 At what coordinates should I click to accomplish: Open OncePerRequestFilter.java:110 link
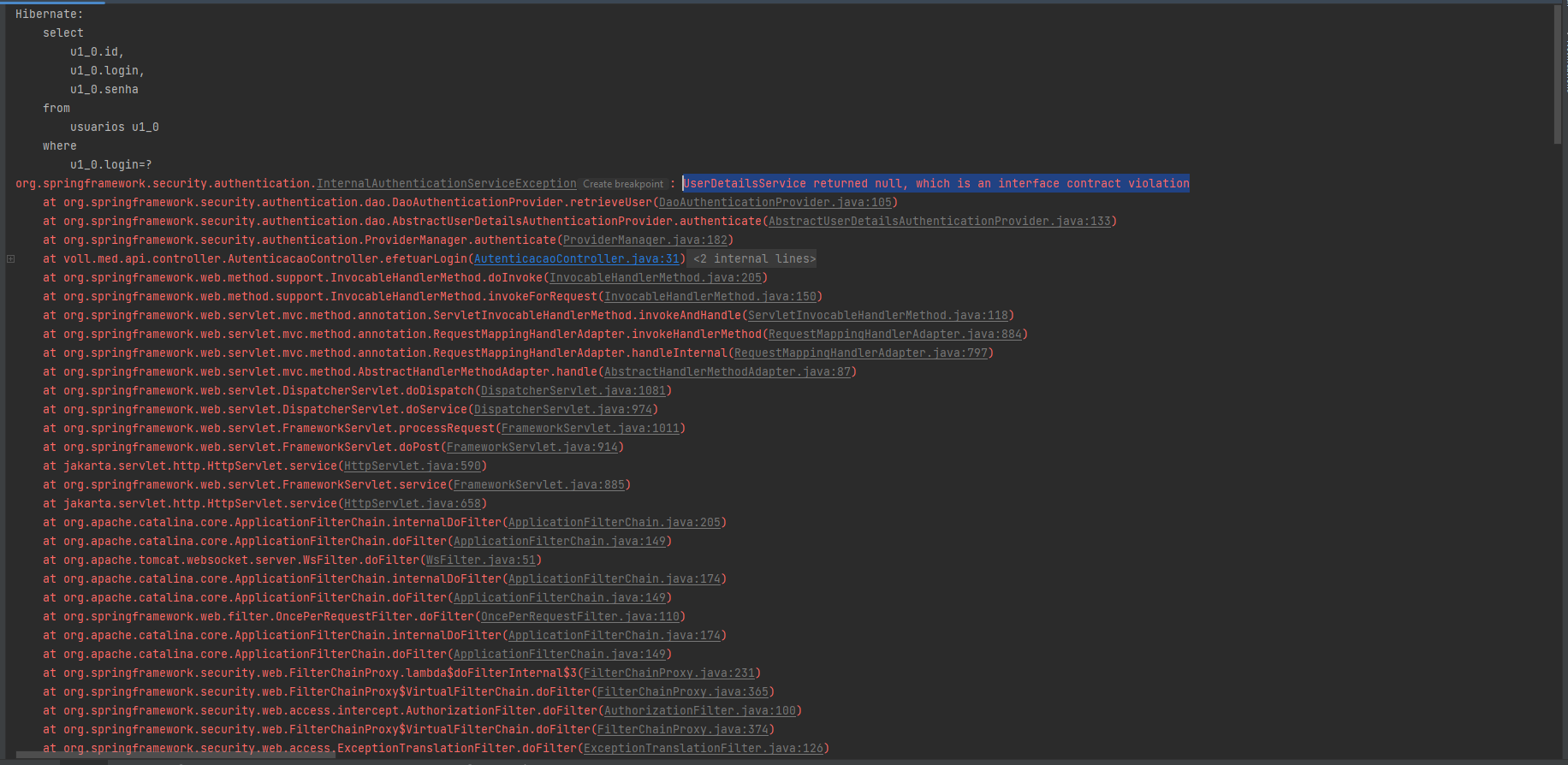[580, 616]
